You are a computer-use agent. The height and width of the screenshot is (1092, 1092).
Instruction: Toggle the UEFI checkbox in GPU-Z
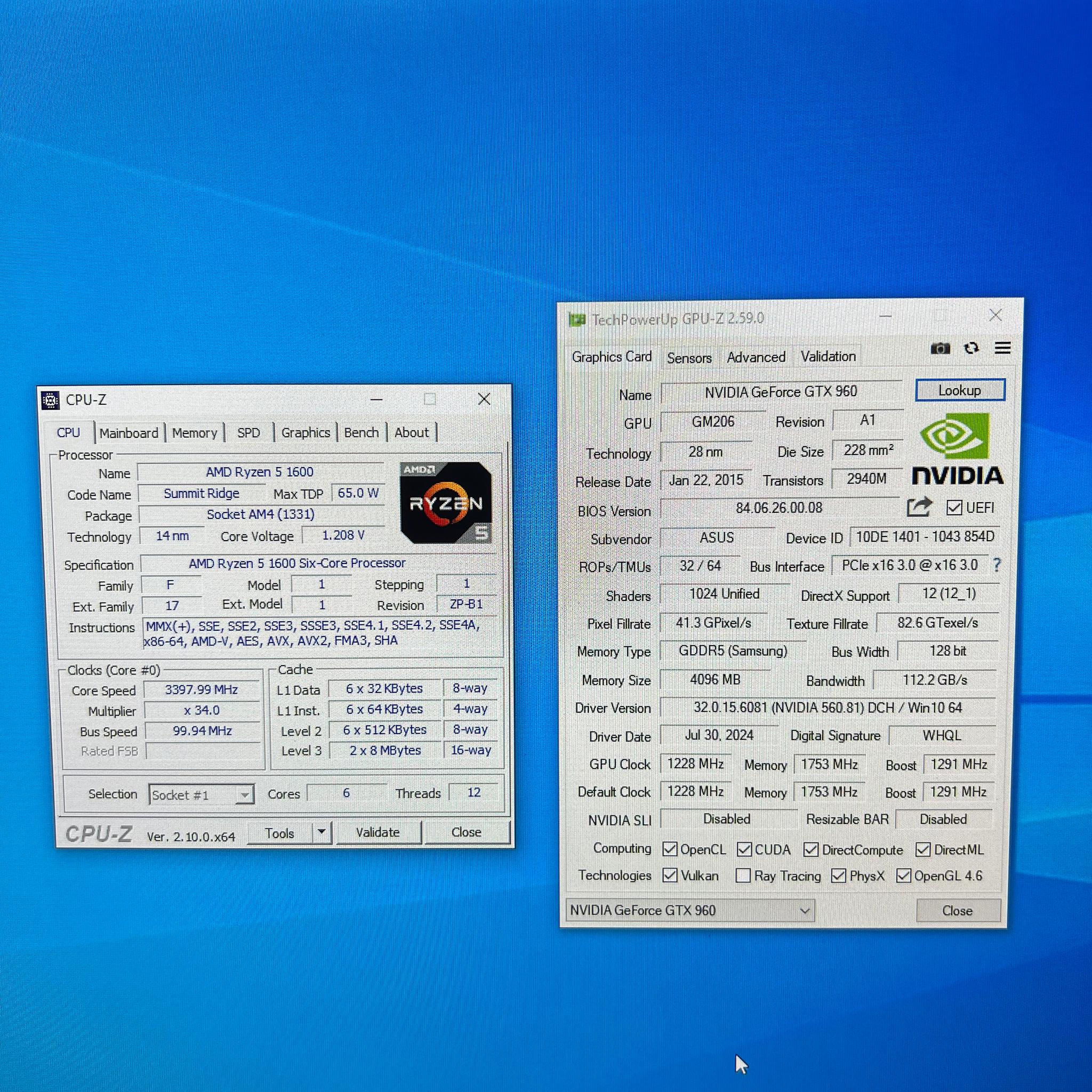click(954, 508)
